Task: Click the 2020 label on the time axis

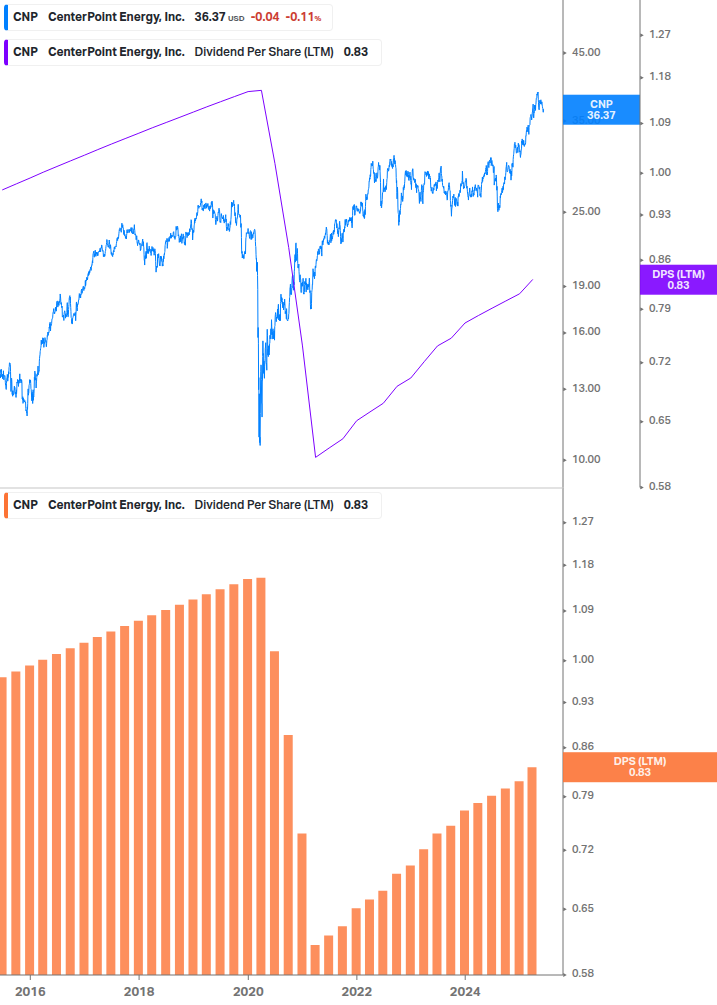Action: (248, 992)
